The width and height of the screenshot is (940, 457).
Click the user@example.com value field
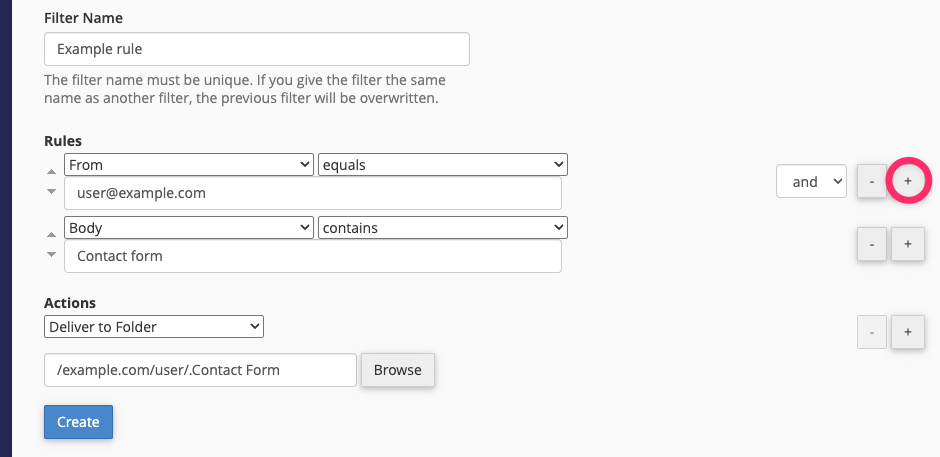coord(313,193)
